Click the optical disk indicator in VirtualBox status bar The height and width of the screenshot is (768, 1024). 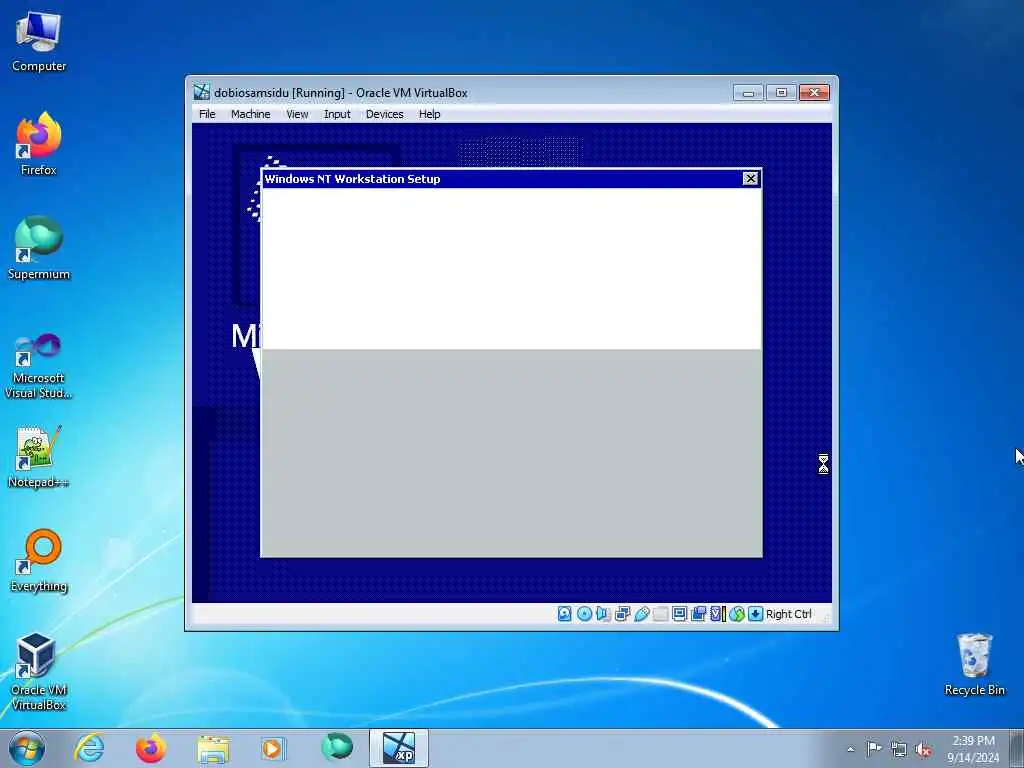(584, 614)
